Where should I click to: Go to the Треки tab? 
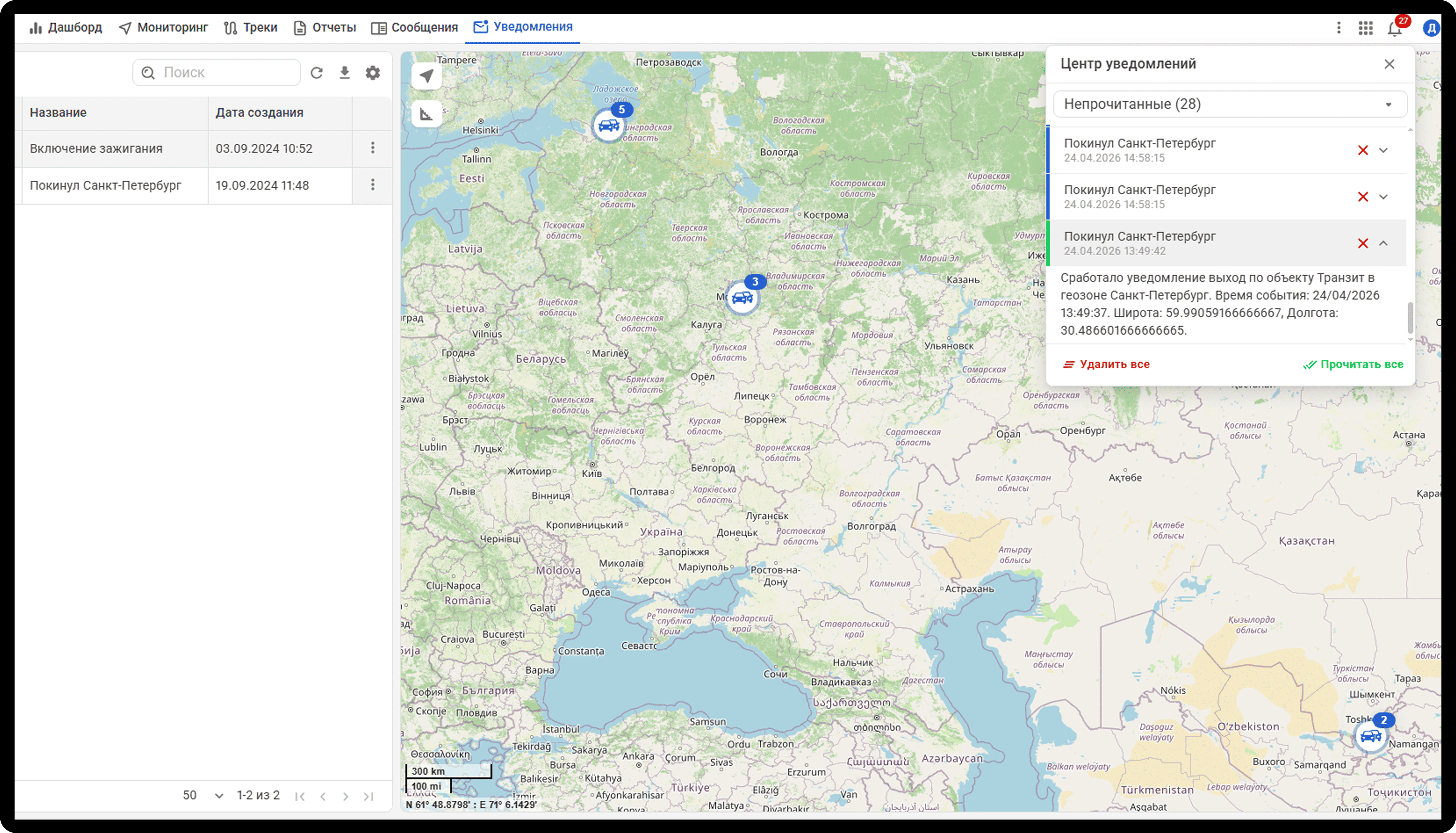[x=250, y=27]
